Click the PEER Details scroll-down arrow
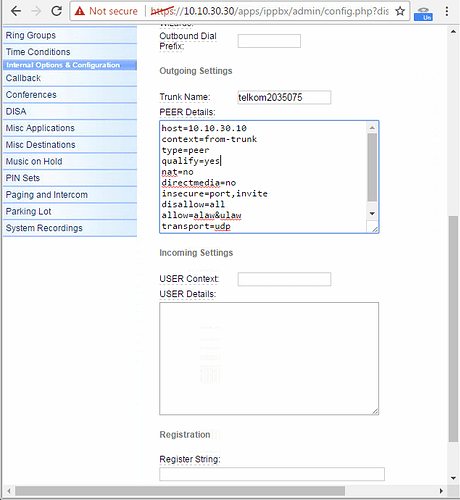The height and width of the screenshot is (500, 460). (x=372, y=214)
